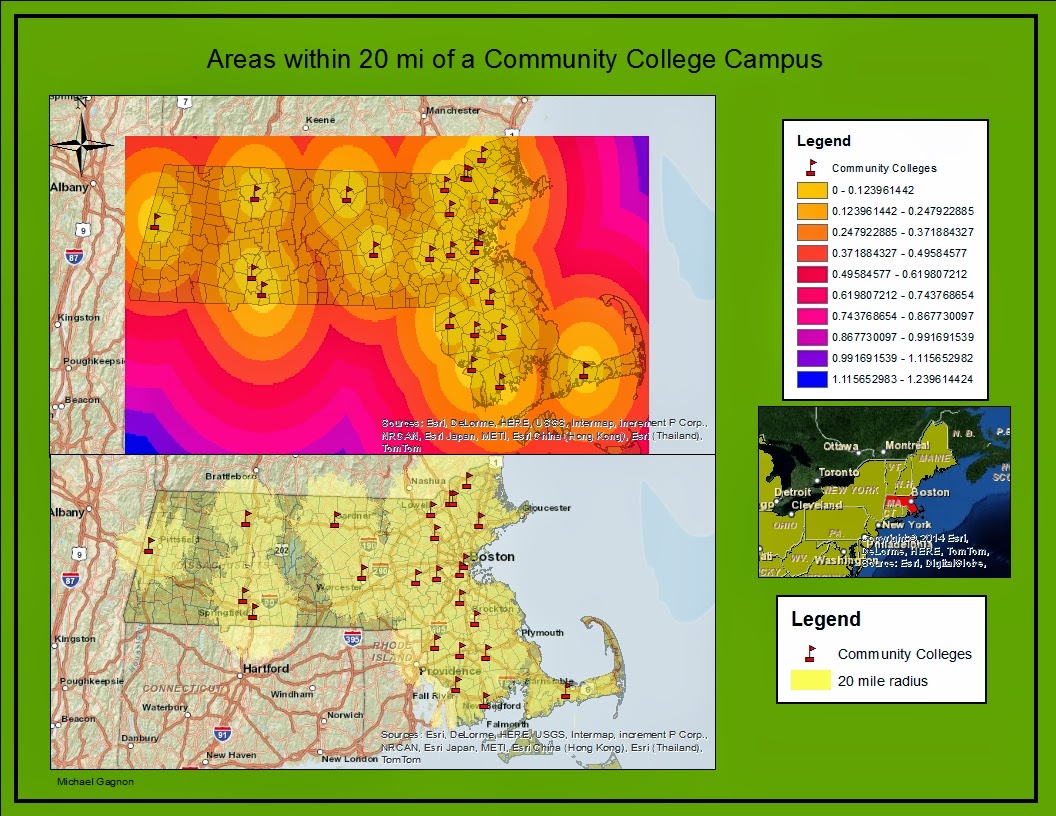Click the Route 9 shield near Kingston
Viewport: 1056px width, 816px height.
78,553
